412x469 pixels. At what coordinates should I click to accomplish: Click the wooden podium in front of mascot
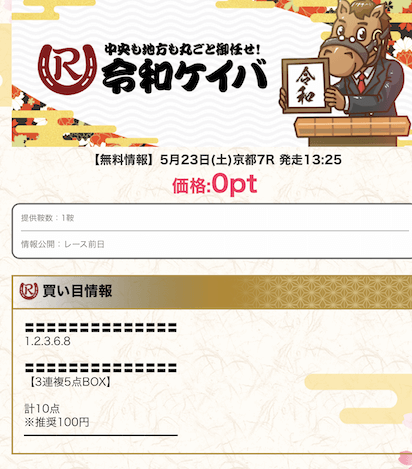352,130
